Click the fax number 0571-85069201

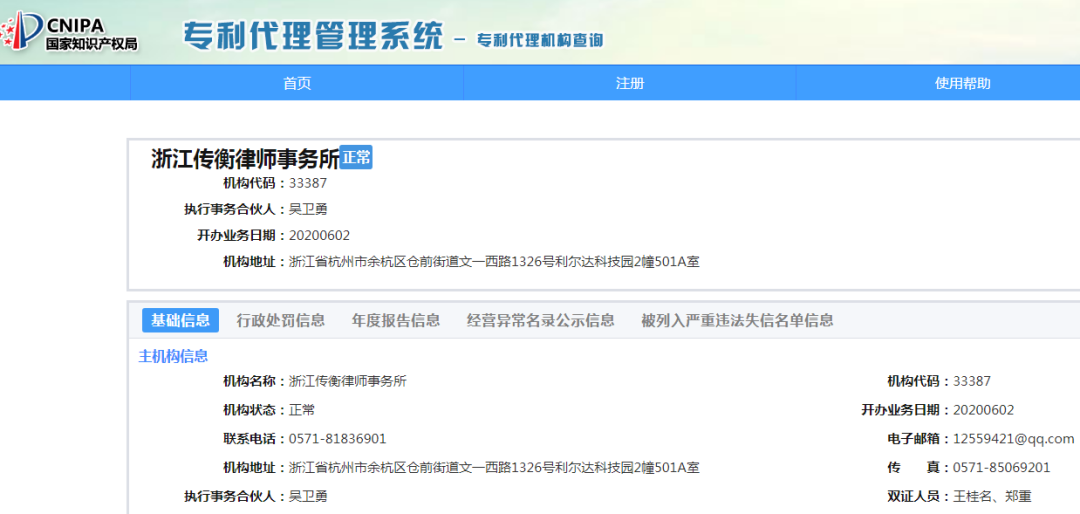pos(1001,467)
